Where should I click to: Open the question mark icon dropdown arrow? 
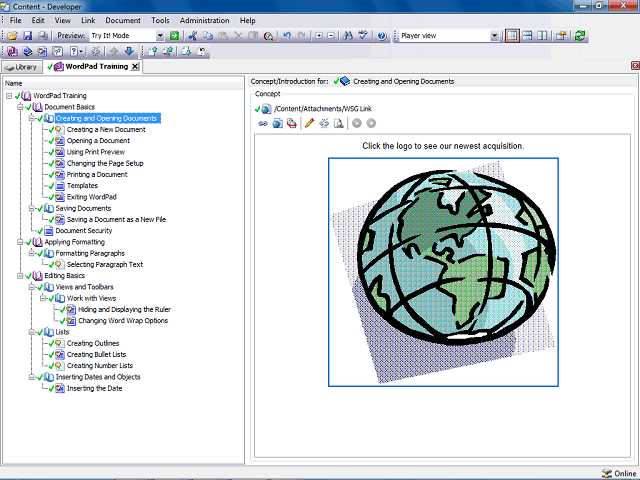(x=81, y=51)
